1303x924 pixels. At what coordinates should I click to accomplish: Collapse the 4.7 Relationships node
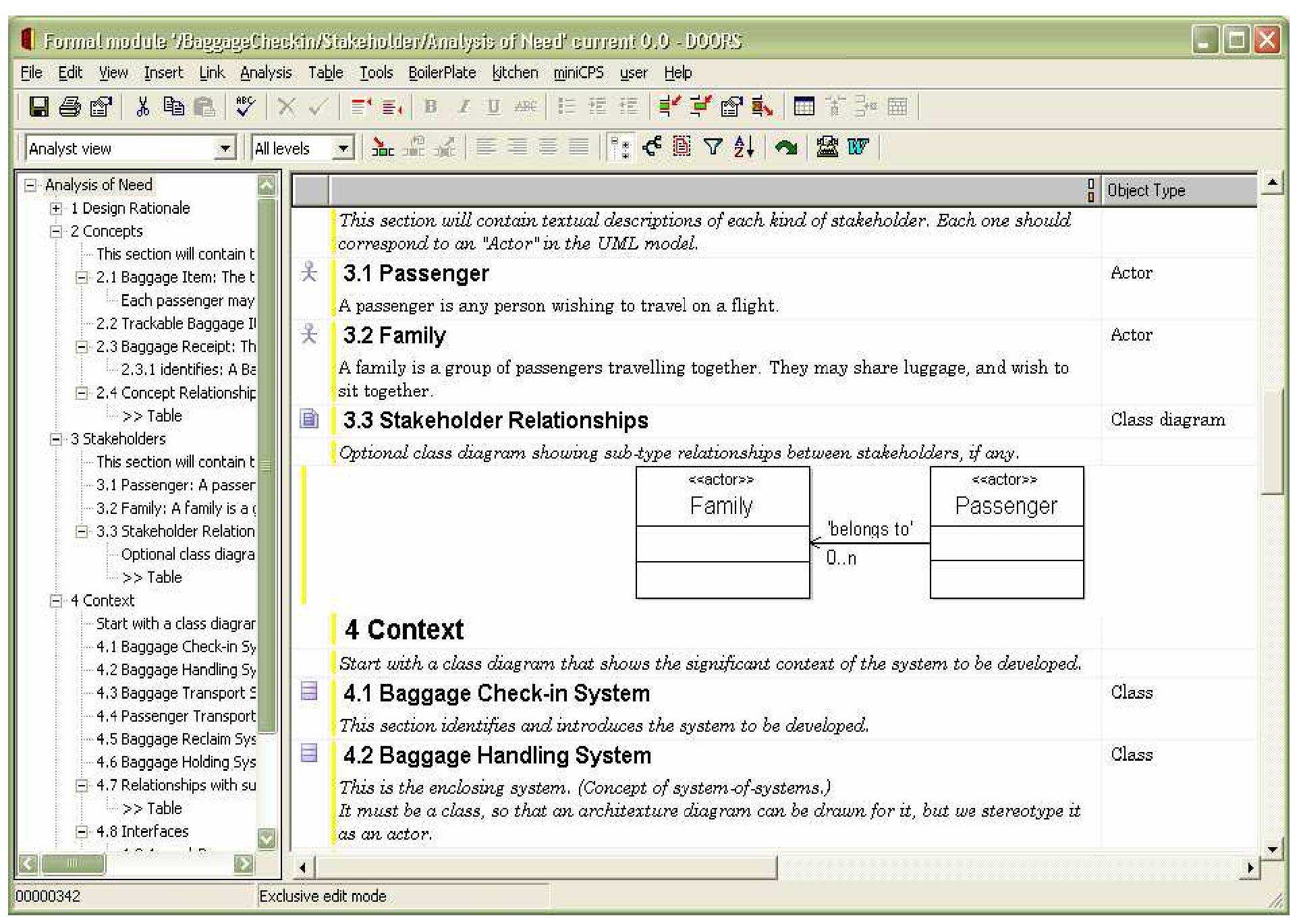click(82, 785)
